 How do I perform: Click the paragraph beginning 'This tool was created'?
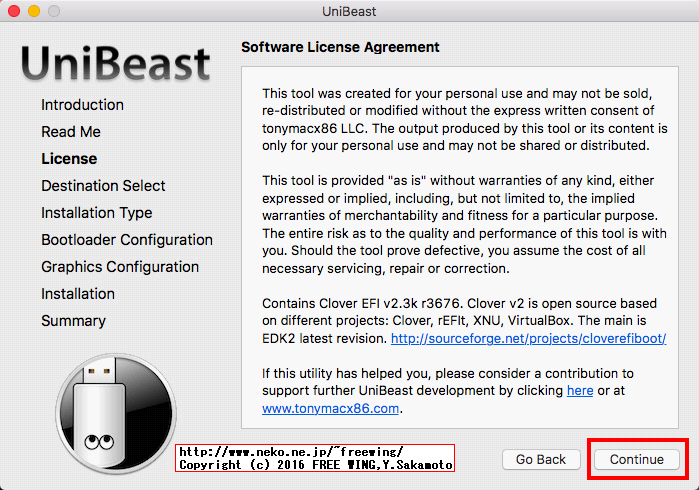click(x=465, y=119)
